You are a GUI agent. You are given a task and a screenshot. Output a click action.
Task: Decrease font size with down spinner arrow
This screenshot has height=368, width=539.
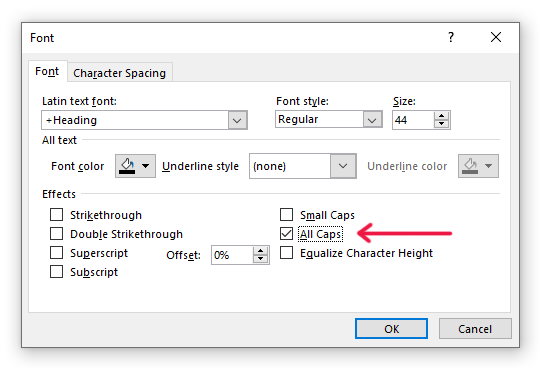[x=441, y=124]
